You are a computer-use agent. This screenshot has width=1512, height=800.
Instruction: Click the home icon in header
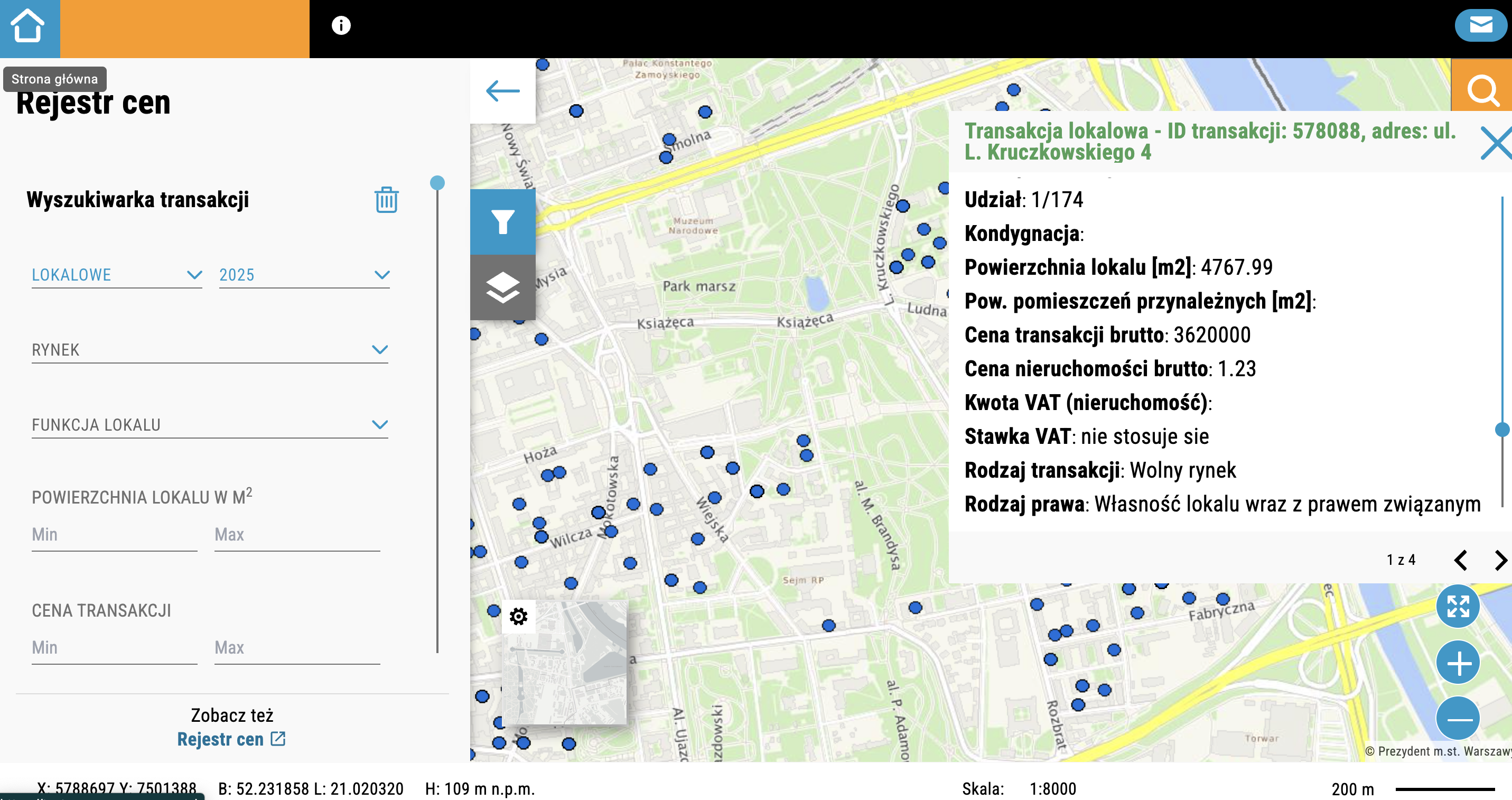28,26
